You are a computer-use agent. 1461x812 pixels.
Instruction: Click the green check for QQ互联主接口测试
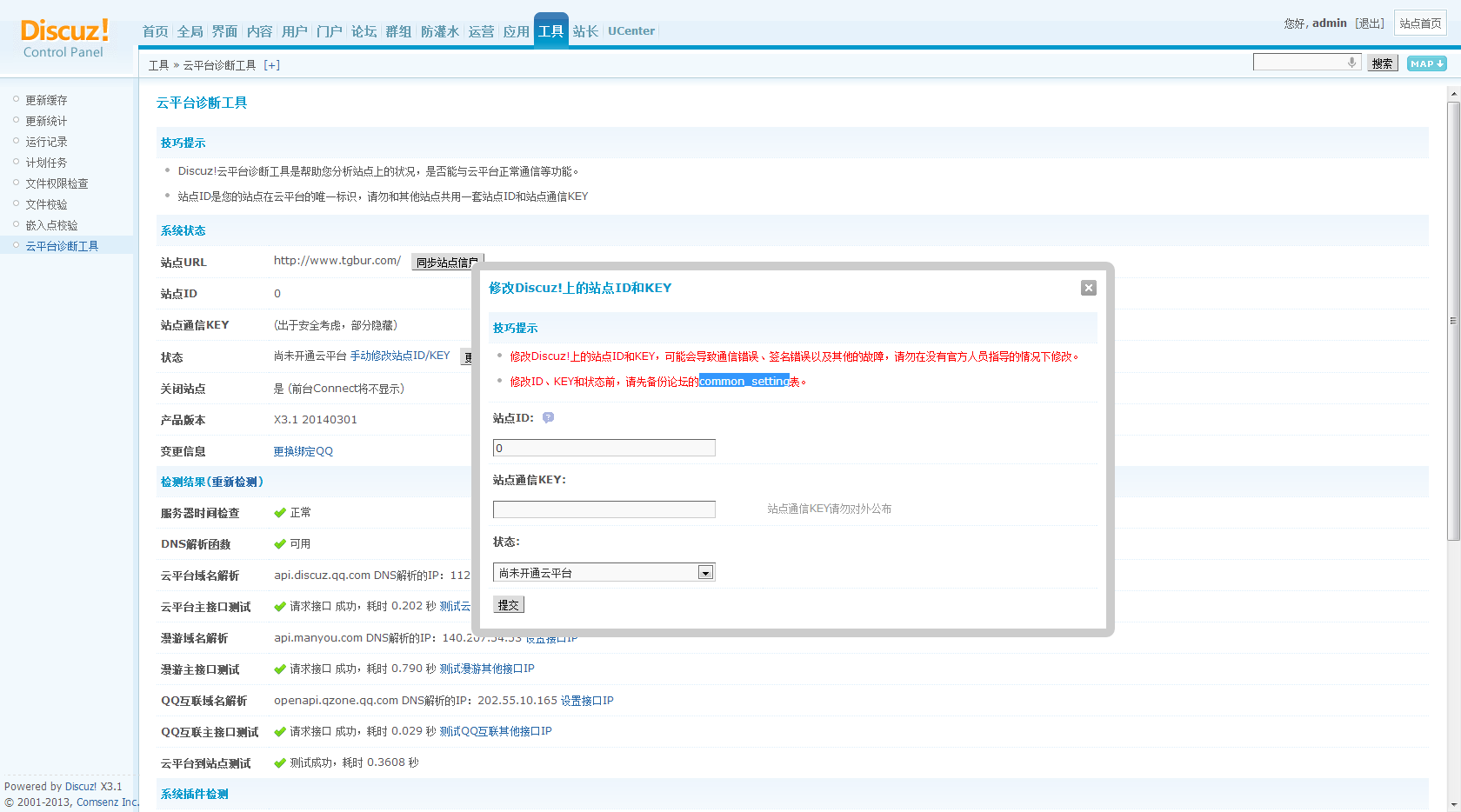[280, 732]
